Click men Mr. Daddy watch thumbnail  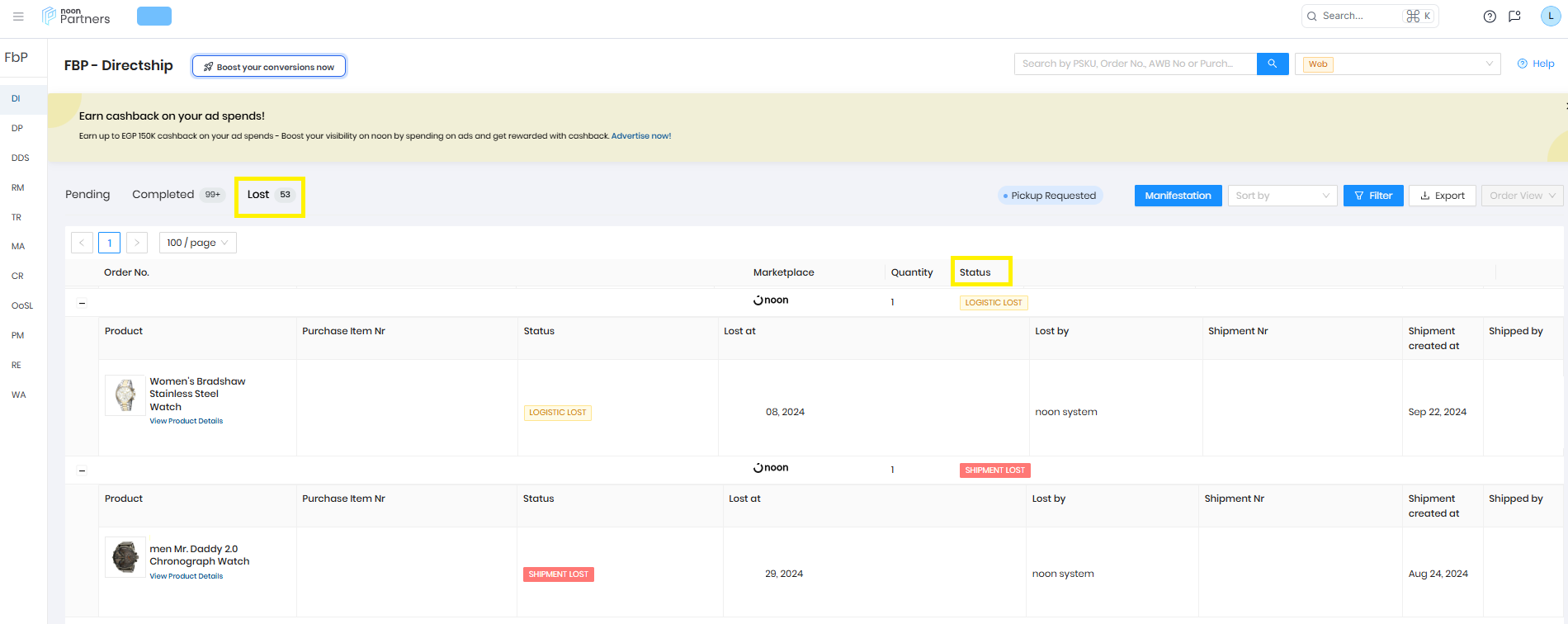tap(125, 557)
